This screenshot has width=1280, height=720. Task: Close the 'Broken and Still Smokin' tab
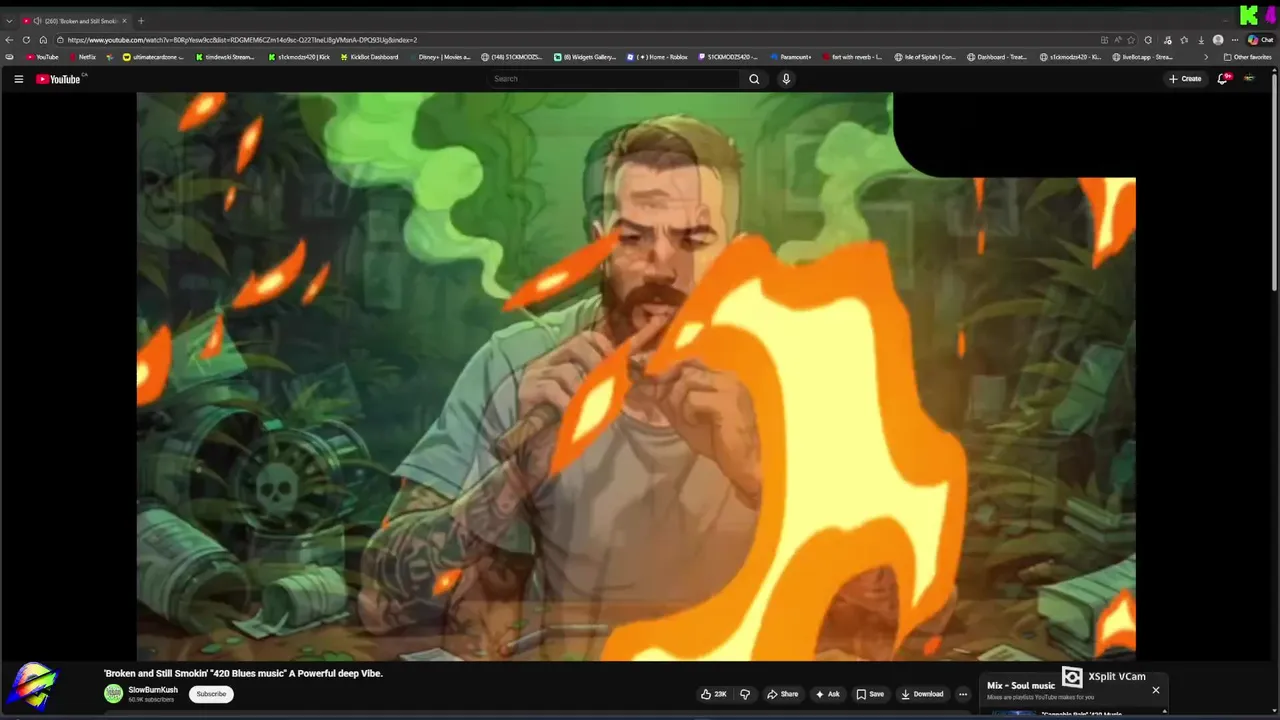[125, 21]
